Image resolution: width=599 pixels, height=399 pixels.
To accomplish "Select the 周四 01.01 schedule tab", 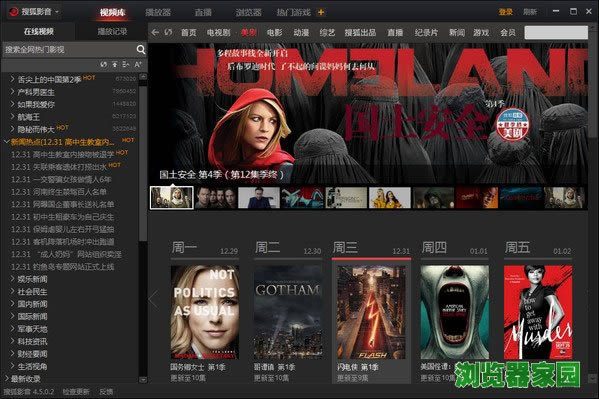I will (x=454, y=248).
